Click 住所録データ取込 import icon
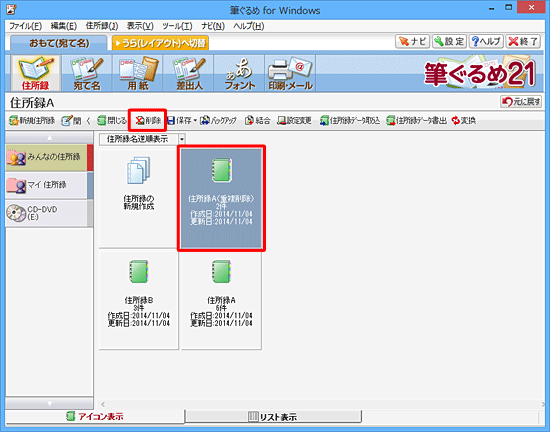The width and height of the screenshot is (550, 432). tap(349, 121)
